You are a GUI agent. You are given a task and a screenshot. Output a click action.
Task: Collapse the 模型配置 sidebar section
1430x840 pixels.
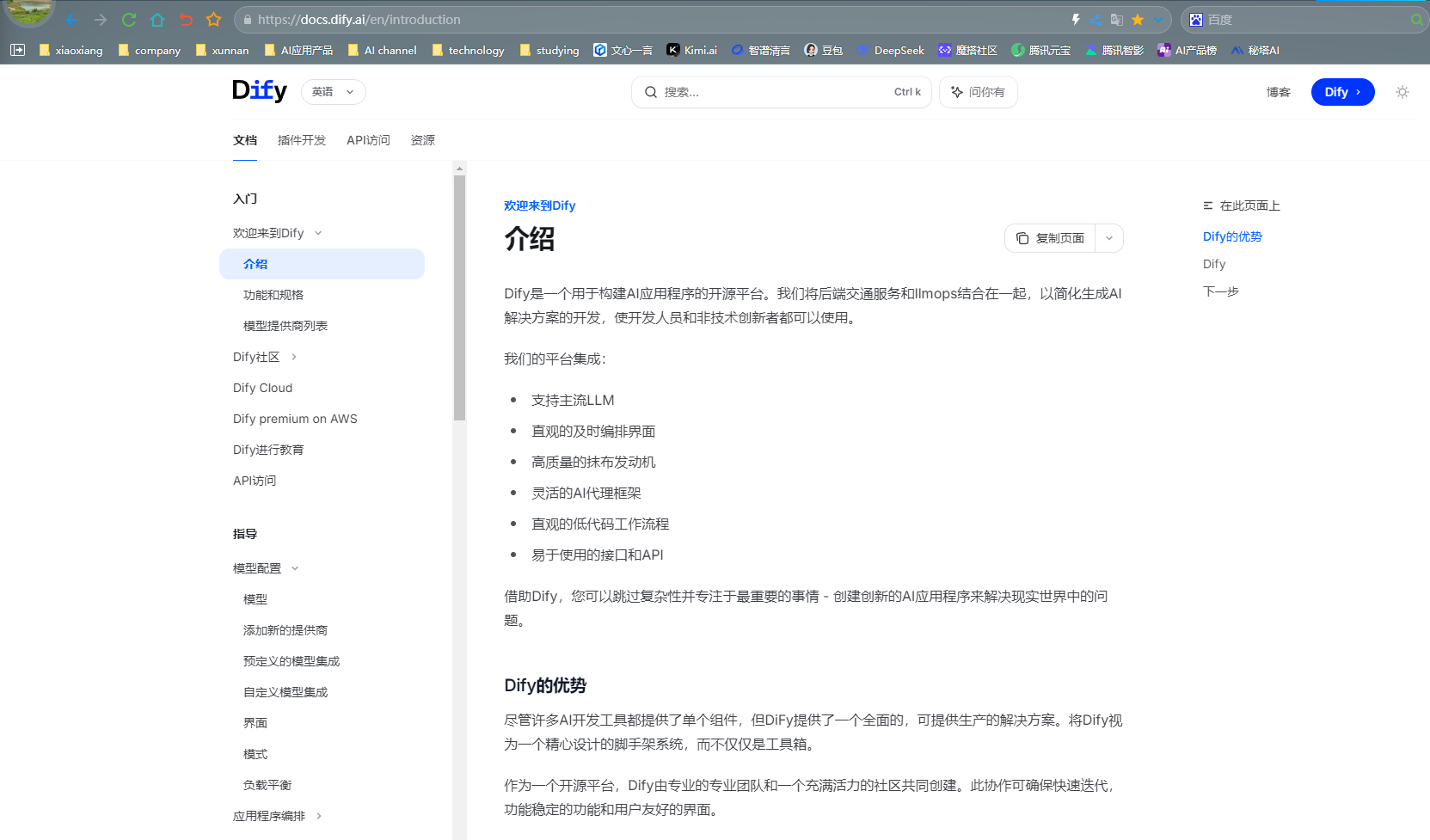tap(295, 568)
